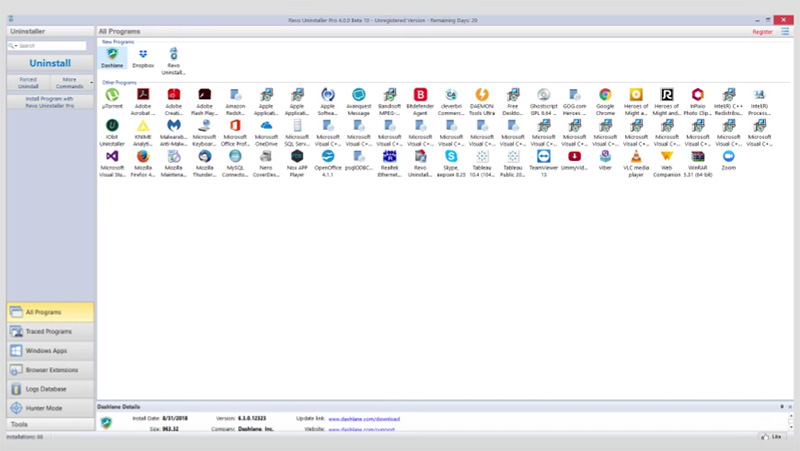Open the Logs Database section
Viewport: 800px width, 451px height.
tap(50, 389)
